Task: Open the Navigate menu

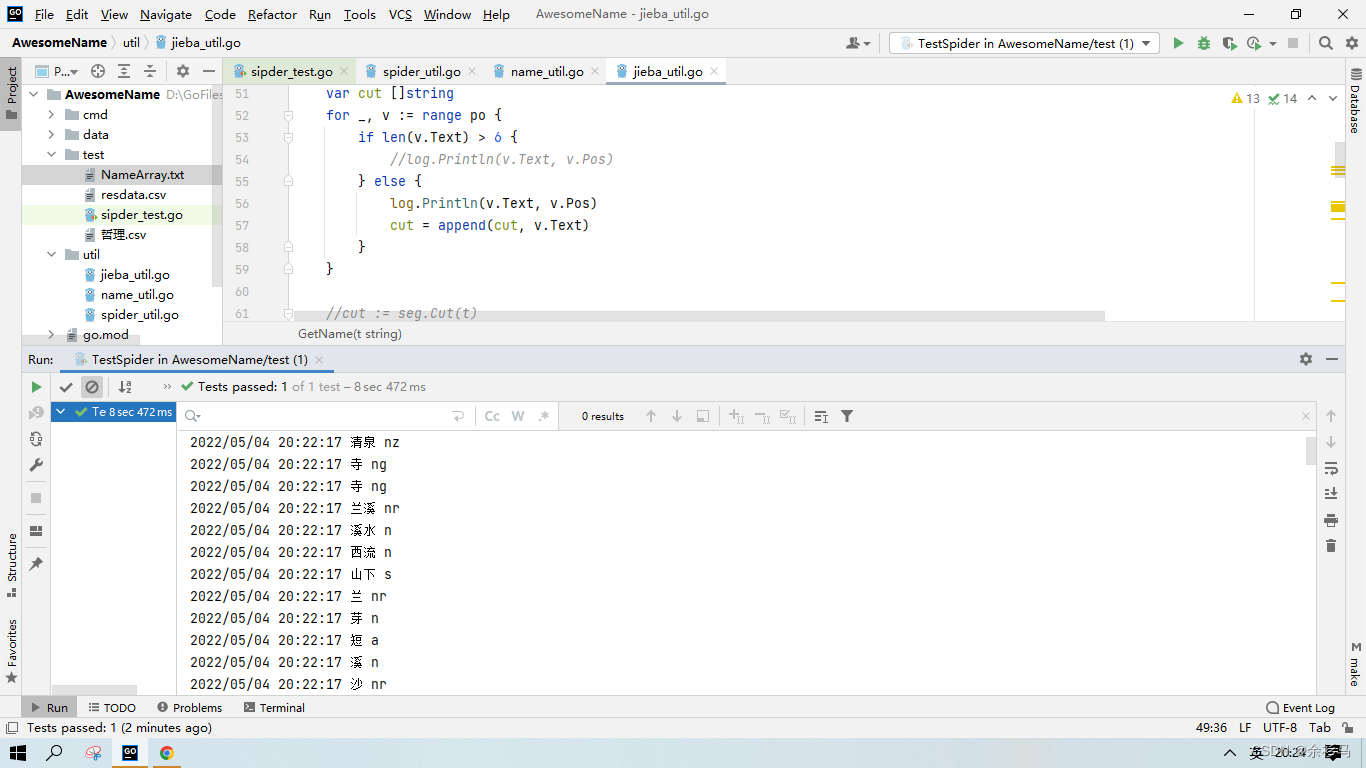Action: coord(166,14)
